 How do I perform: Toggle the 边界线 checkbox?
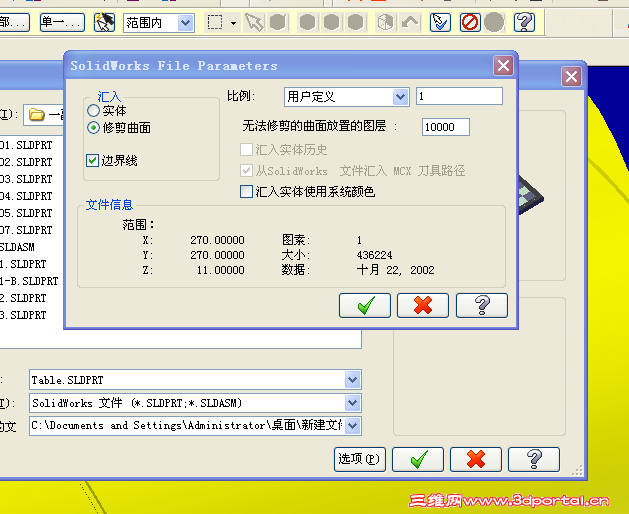point(92,160)
